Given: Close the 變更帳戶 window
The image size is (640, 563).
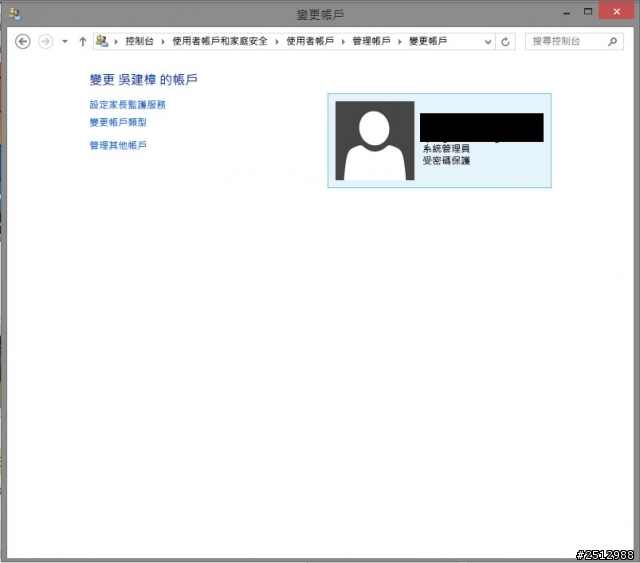Looking at the screenshot, I should (616, 11).
